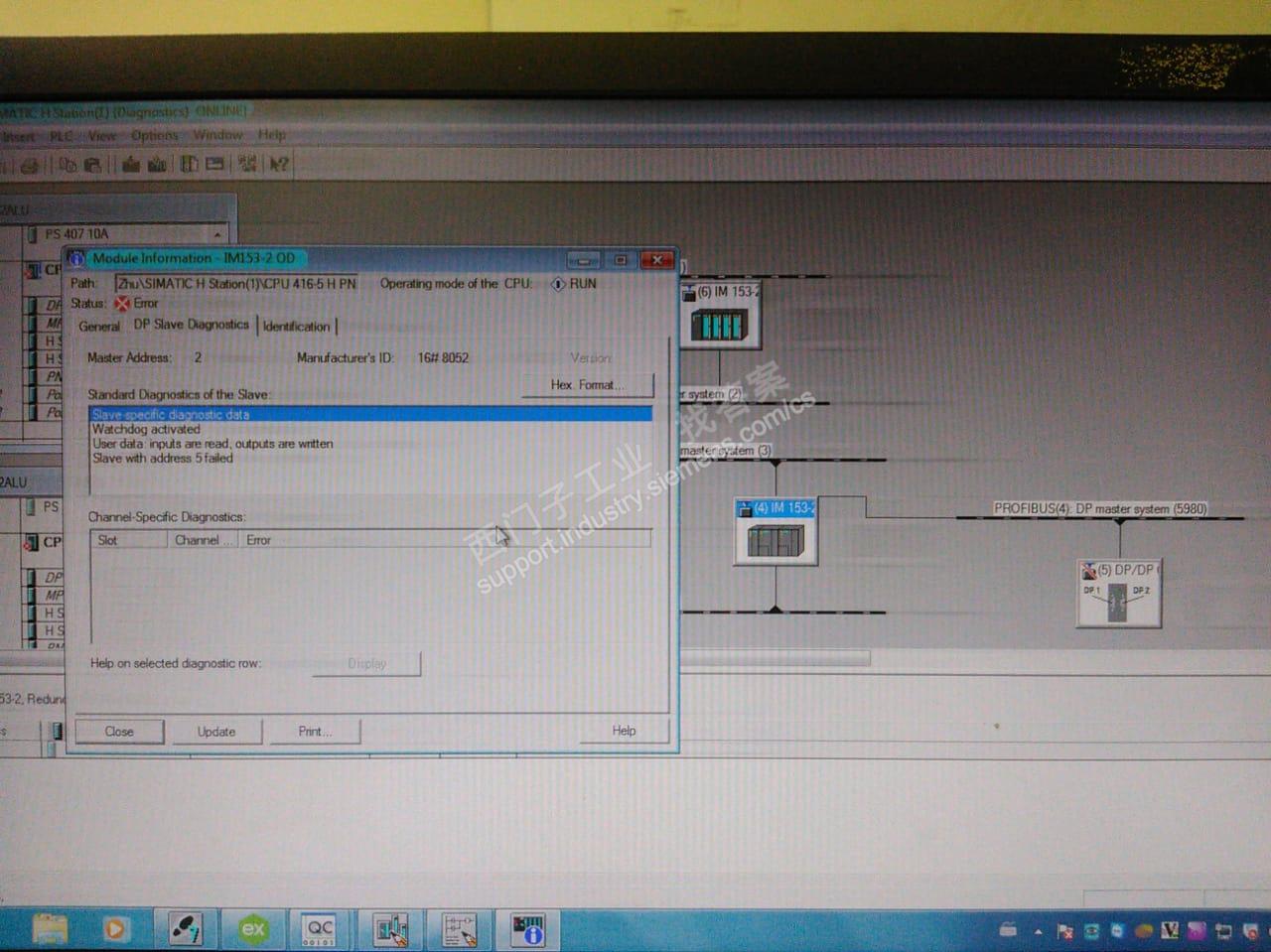This screenshot has height=952, width=1271.
Task: Click the Path field in Module Information
Action: click(236, 284)
